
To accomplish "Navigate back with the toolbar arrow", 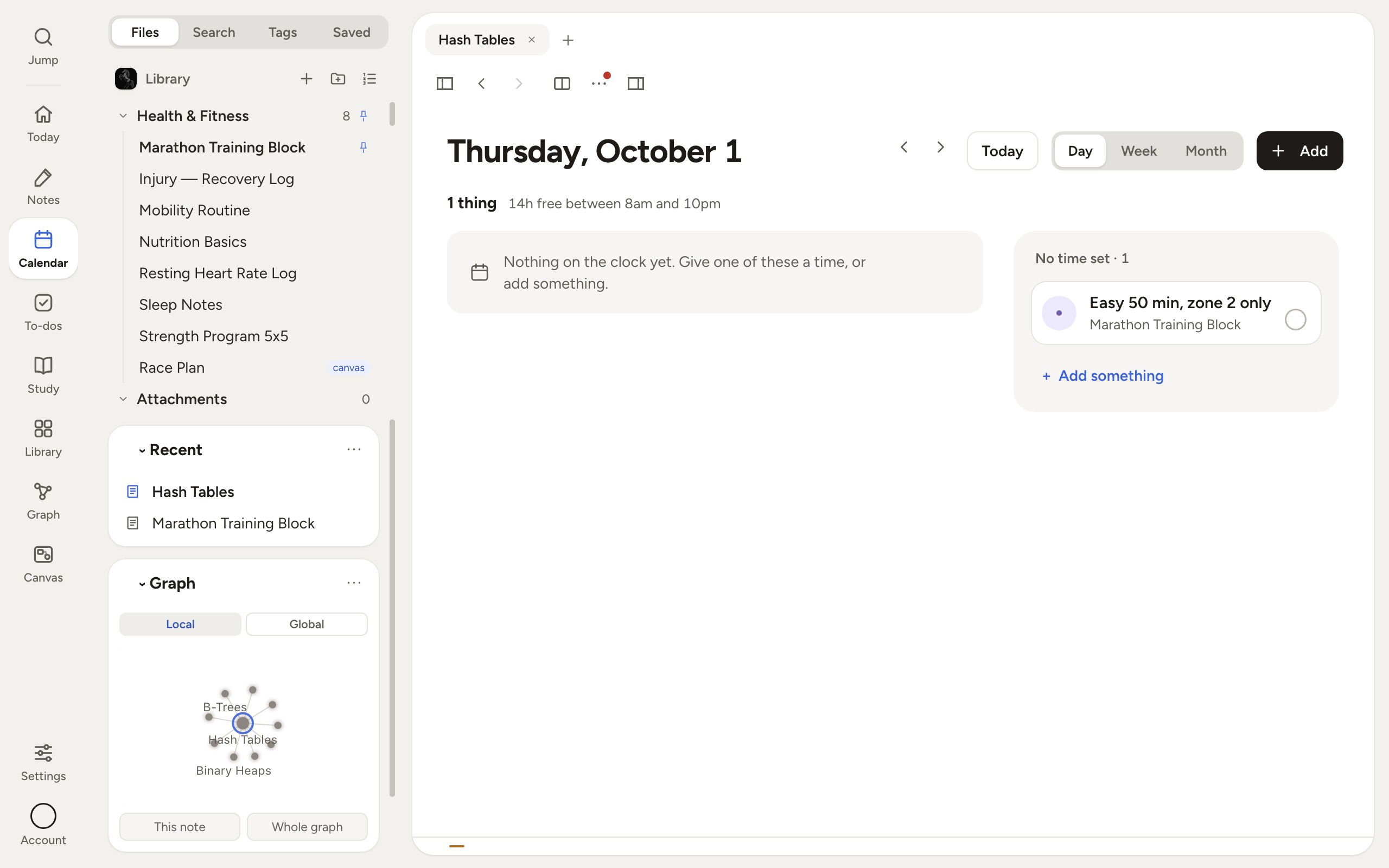I will pyautogui.click(x=482, y=84).
